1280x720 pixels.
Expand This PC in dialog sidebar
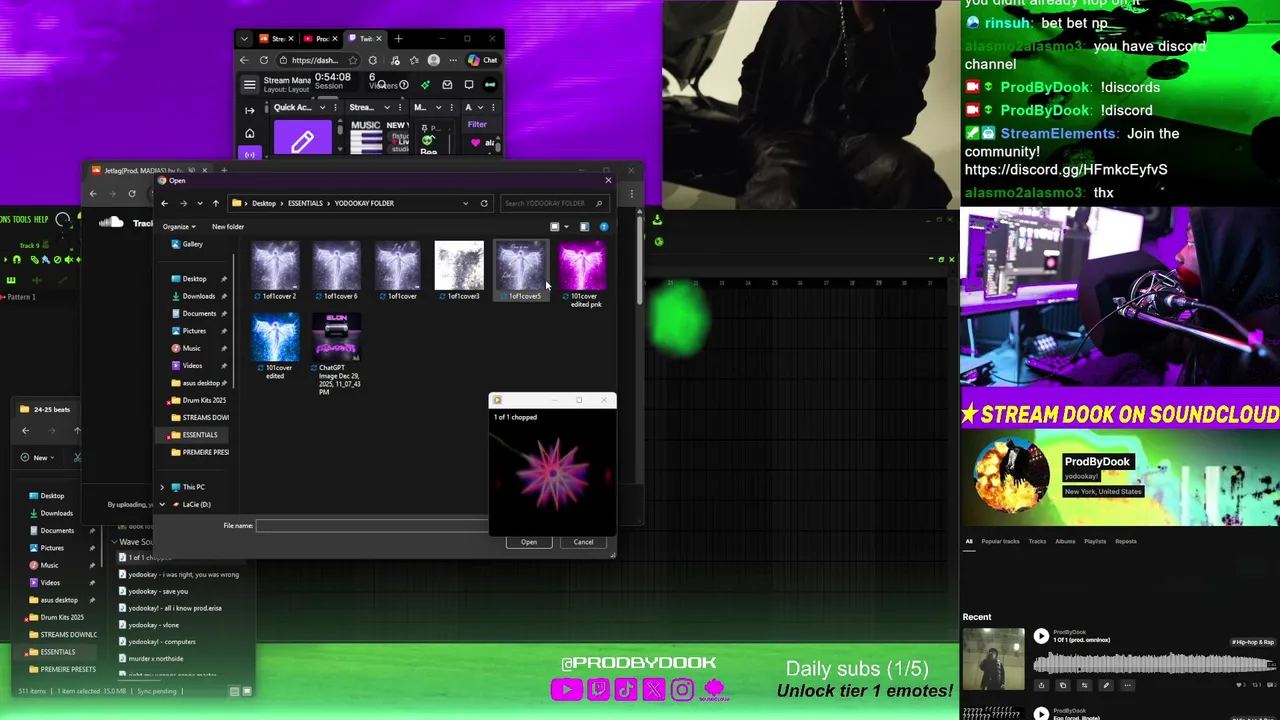pyautogui.click(x=162, y=487)
